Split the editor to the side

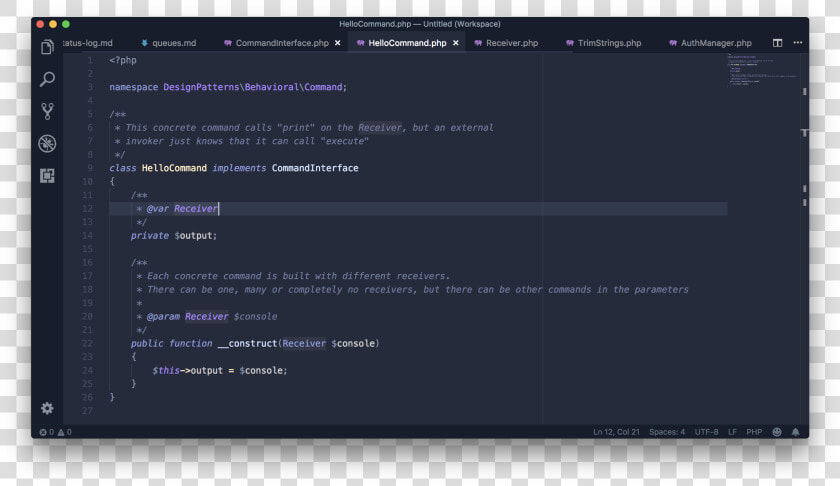(777, 43)
